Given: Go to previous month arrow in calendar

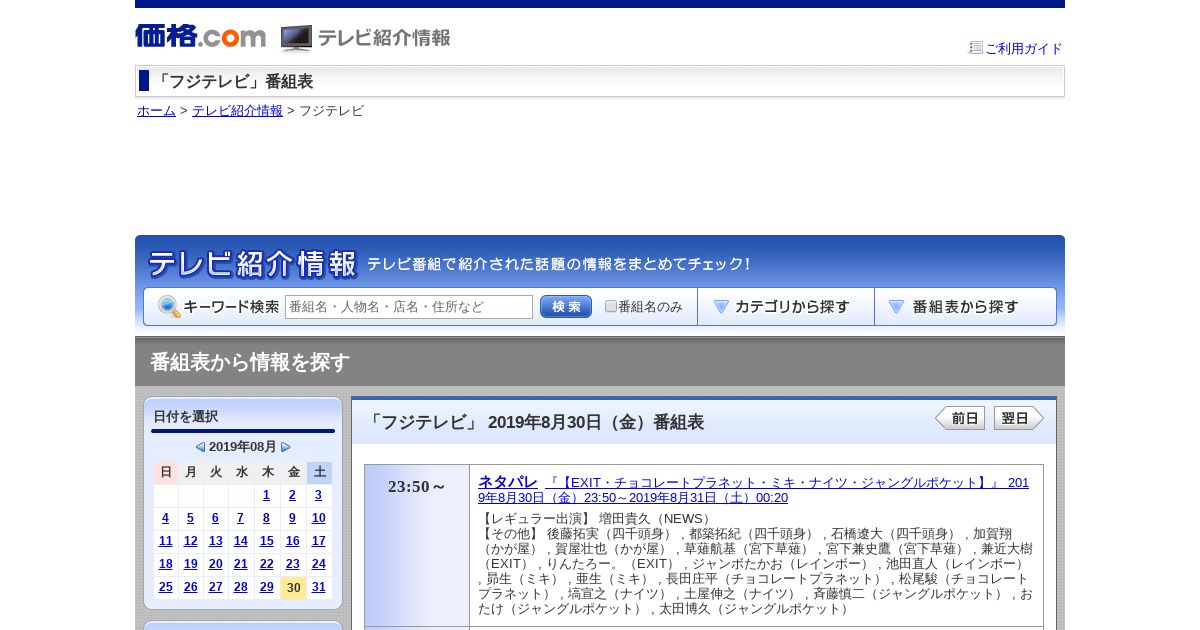Looking at the screenshot, I should (x=200, y=447).
